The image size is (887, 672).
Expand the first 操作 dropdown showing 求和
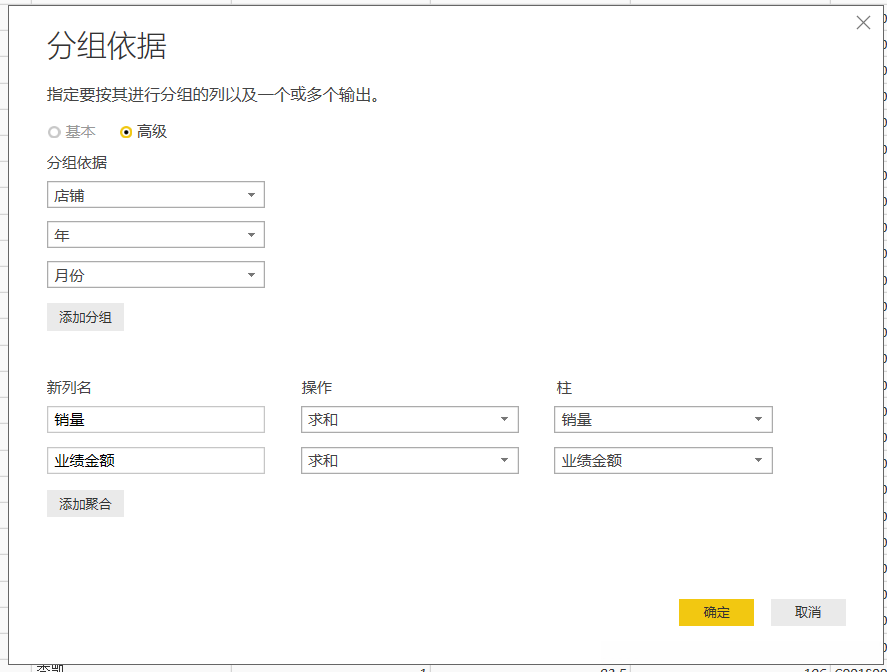pos(409,419)
